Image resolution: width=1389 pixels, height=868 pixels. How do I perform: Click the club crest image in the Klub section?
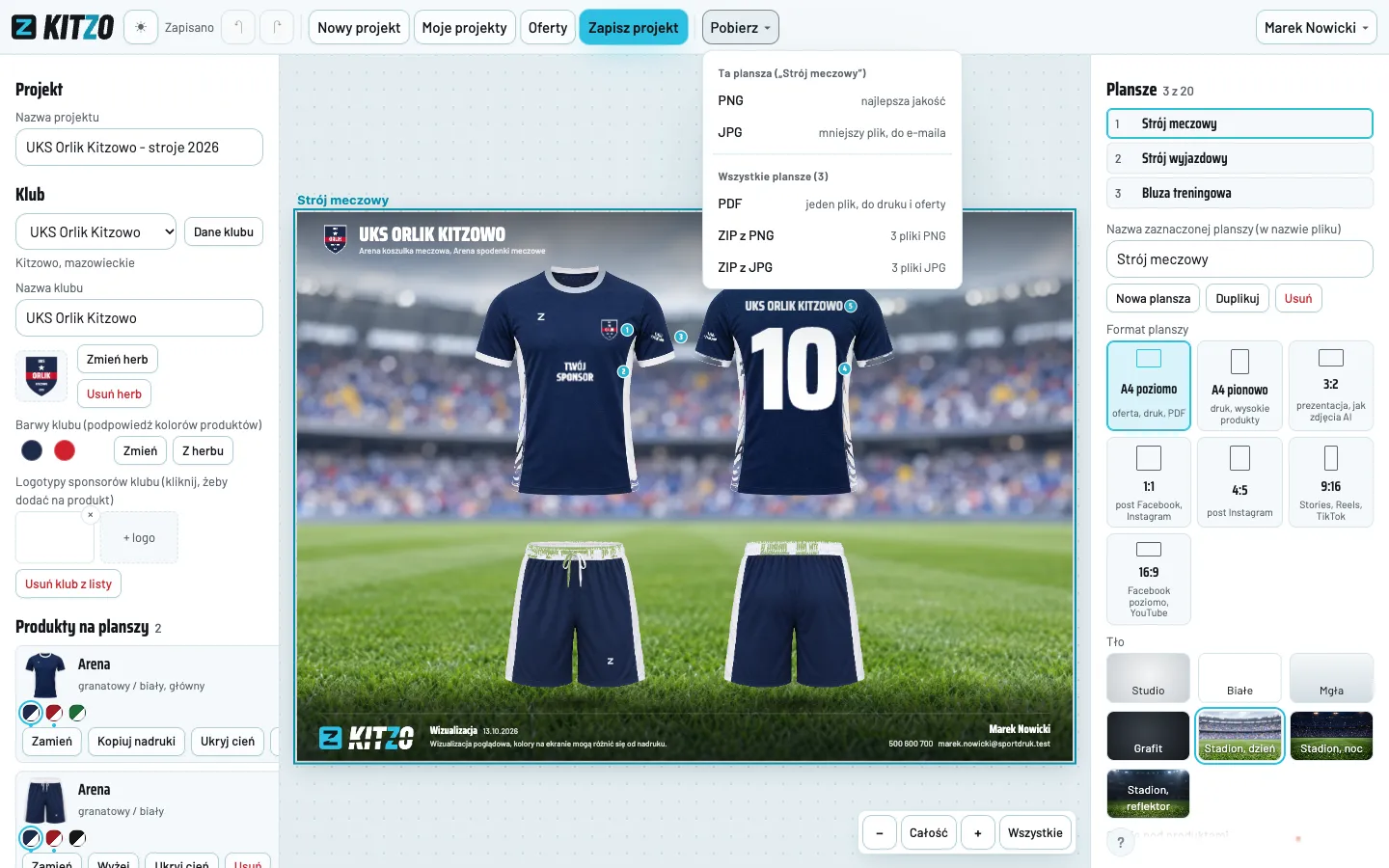[x=41, y=374]
